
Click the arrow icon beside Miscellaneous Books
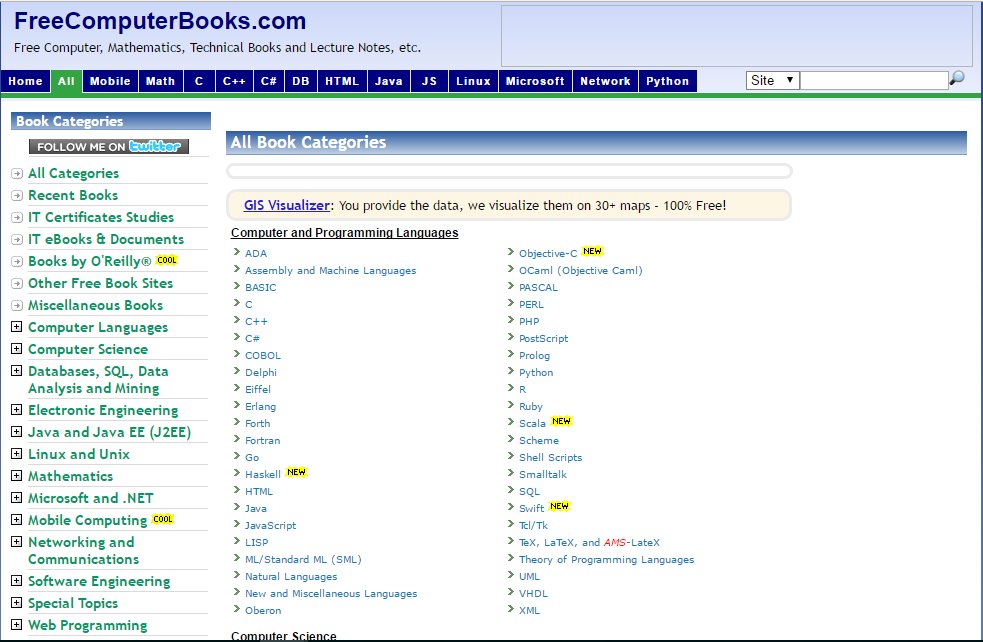click(17, 306)
